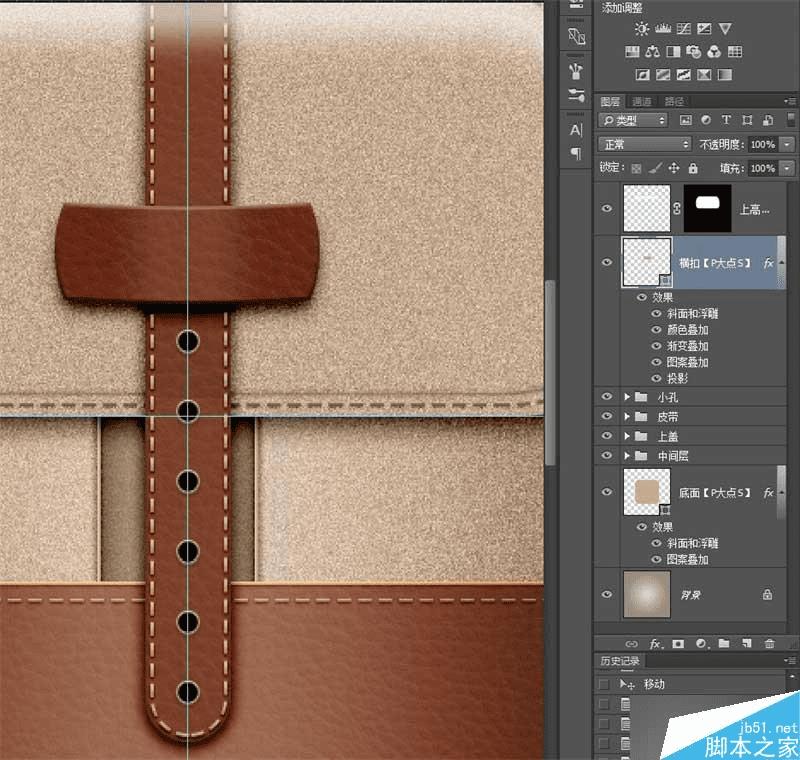The width and height of the screenshot is (800, 760).
Task: Add a Color Balance adjustment
Action: click(653, 52)
